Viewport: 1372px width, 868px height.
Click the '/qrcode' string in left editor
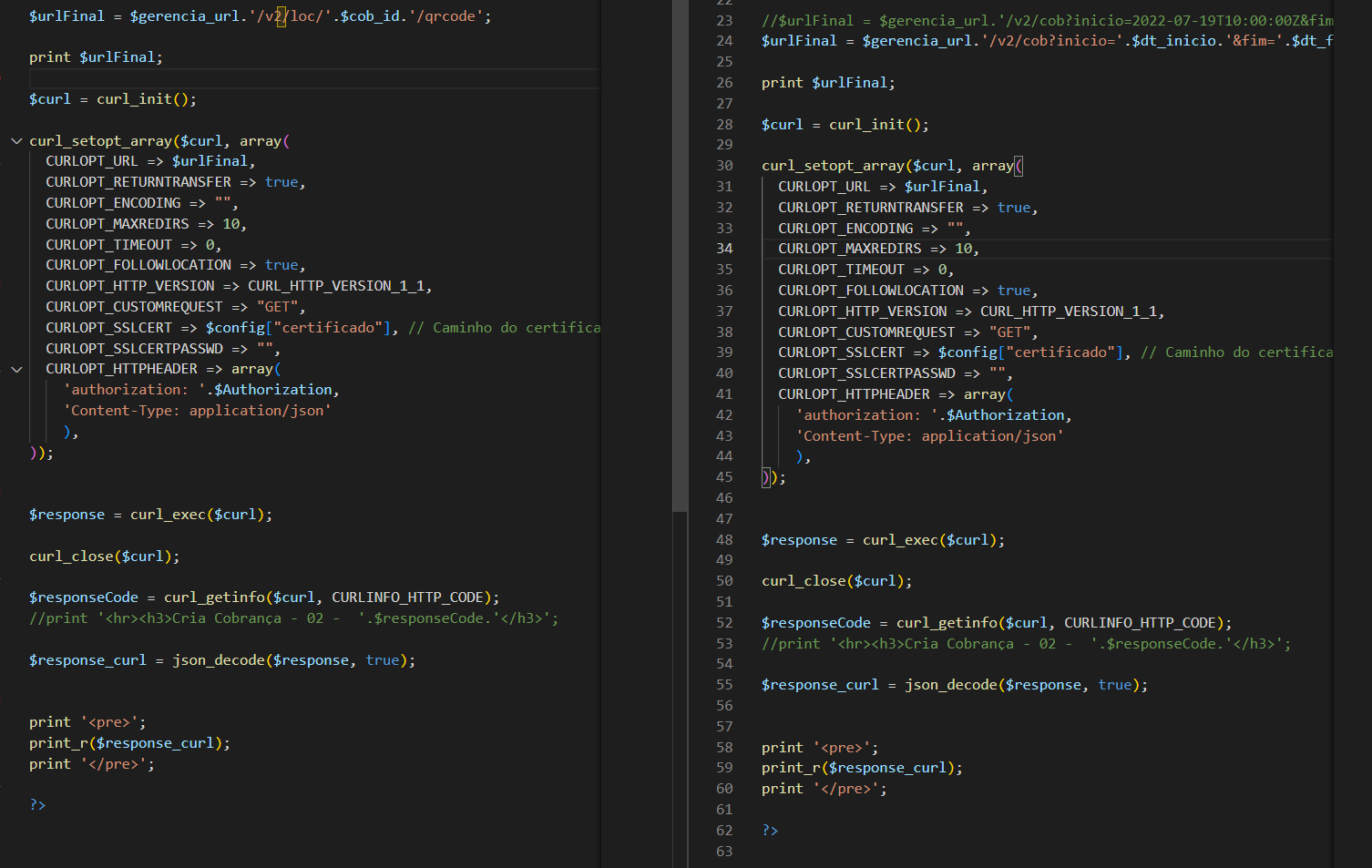[446, 16]
